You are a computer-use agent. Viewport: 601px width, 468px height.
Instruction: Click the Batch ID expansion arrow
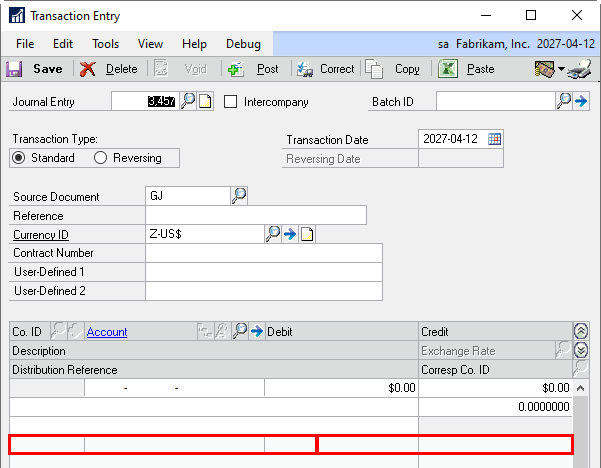(x=581, y=101)
